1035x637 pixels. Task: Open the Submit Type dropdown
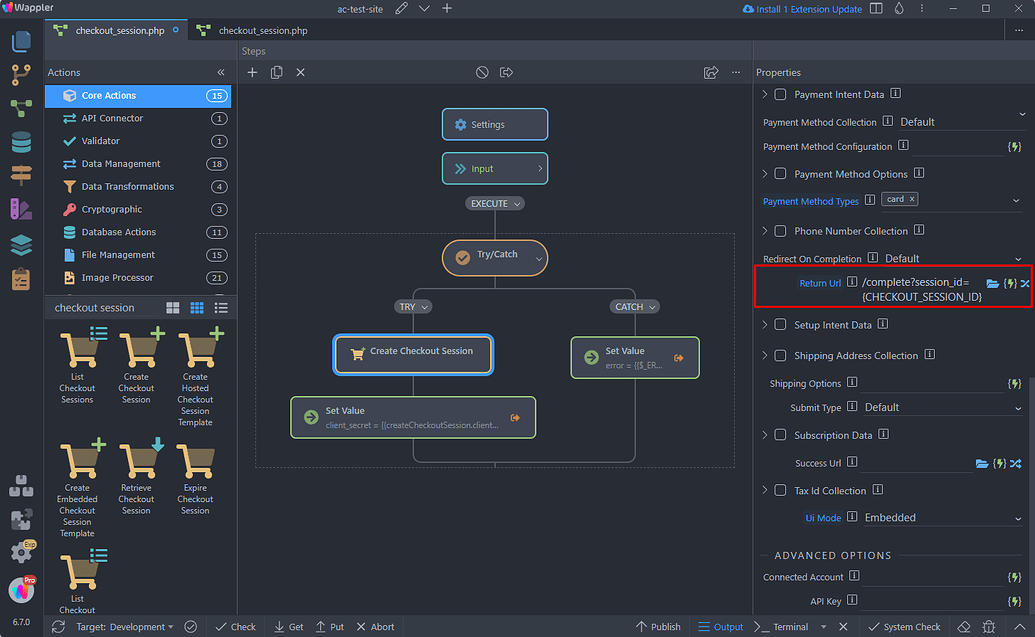tap(940, 408)
